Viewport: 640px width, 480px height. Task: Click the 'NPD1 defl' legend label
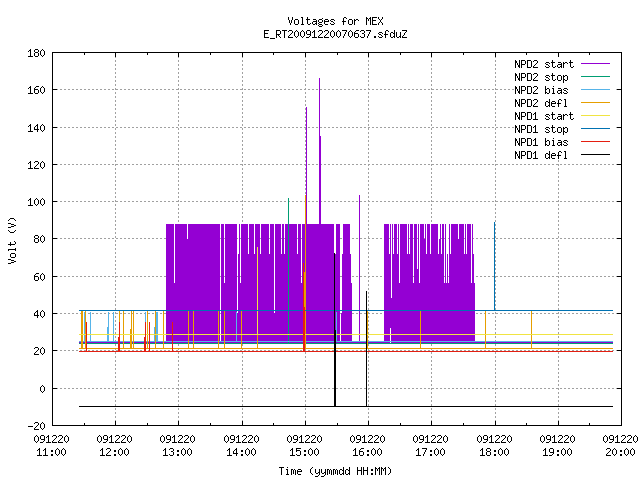[x=541, y=155]
